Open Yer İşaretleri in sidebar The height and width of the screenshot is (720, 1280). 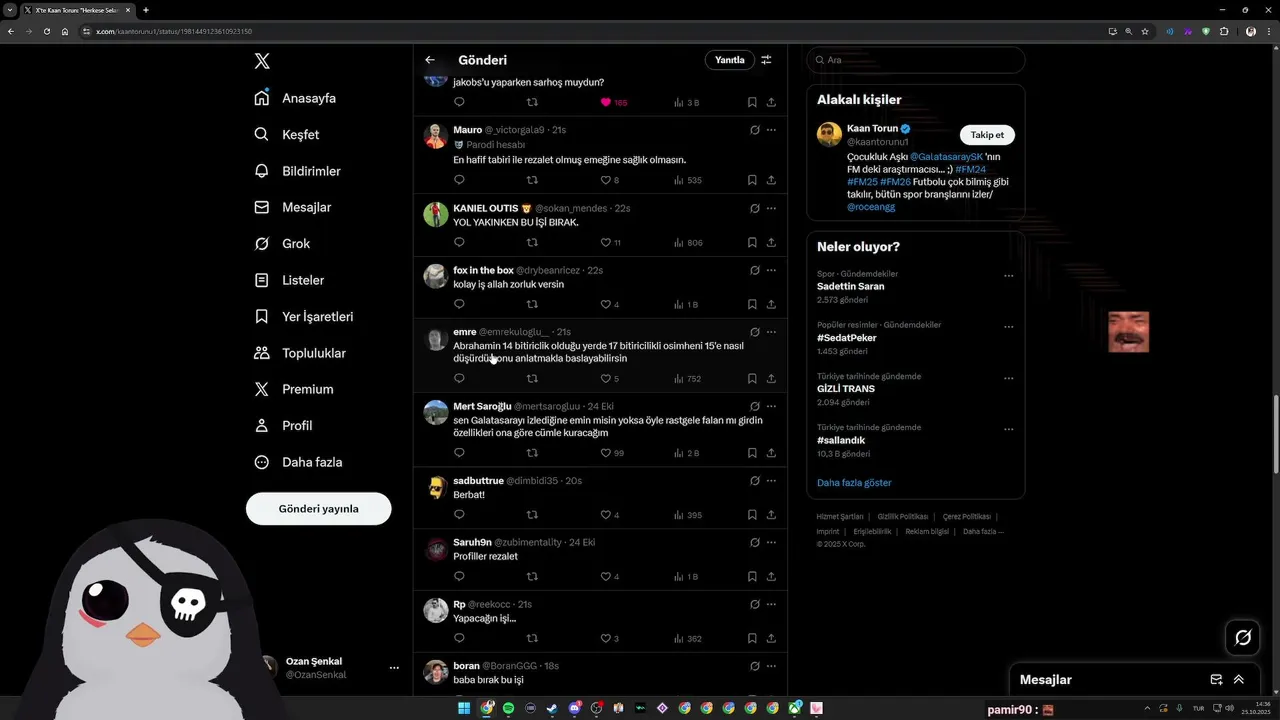(x=304, y=316)
